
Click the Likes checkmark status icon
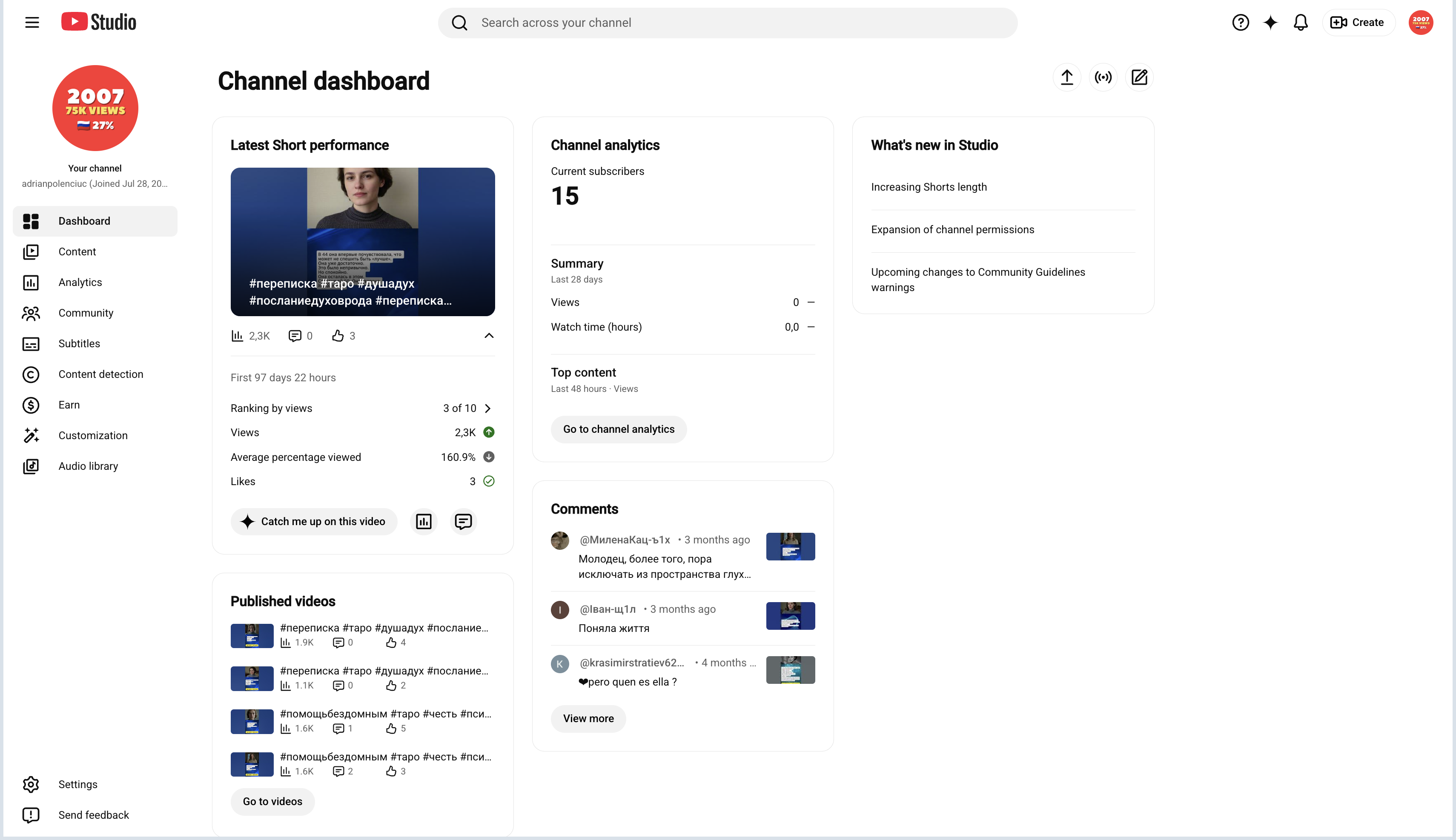(489, 481)
